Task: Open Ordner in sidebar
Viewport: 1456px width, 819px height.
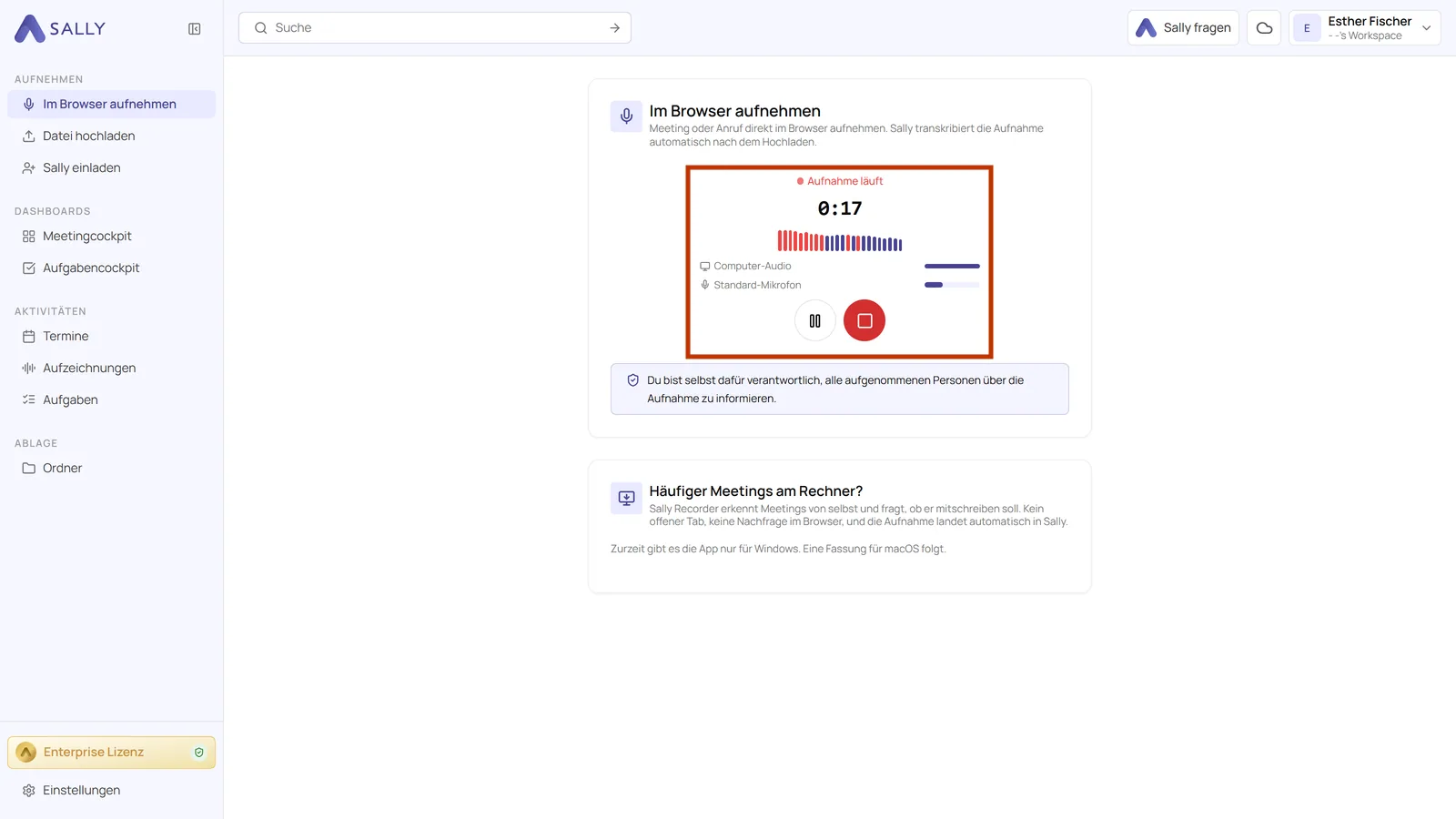Action: coord(112,469)
